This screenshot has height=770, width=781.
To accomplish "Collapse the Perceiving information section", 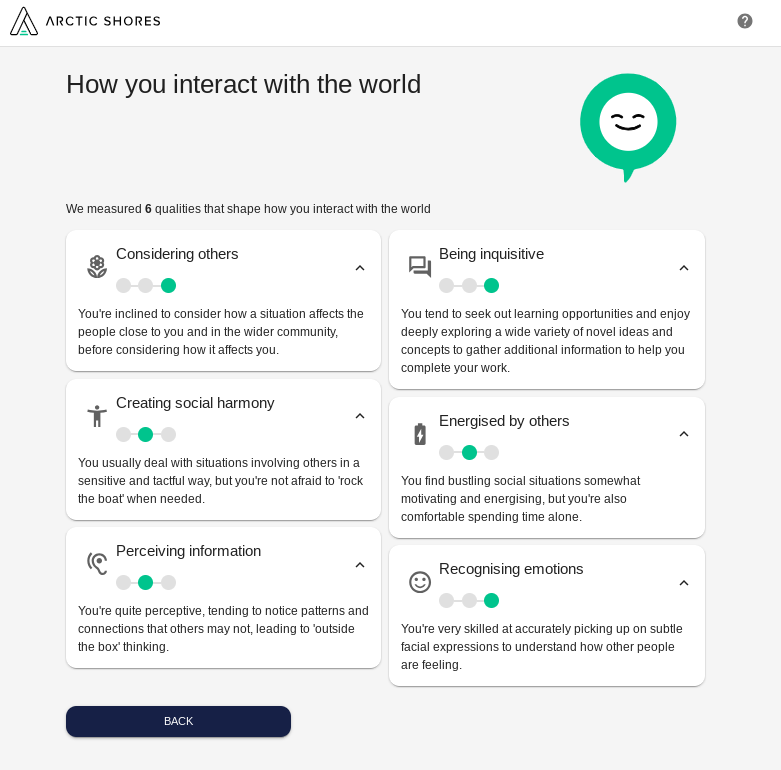I will point(360,565).
